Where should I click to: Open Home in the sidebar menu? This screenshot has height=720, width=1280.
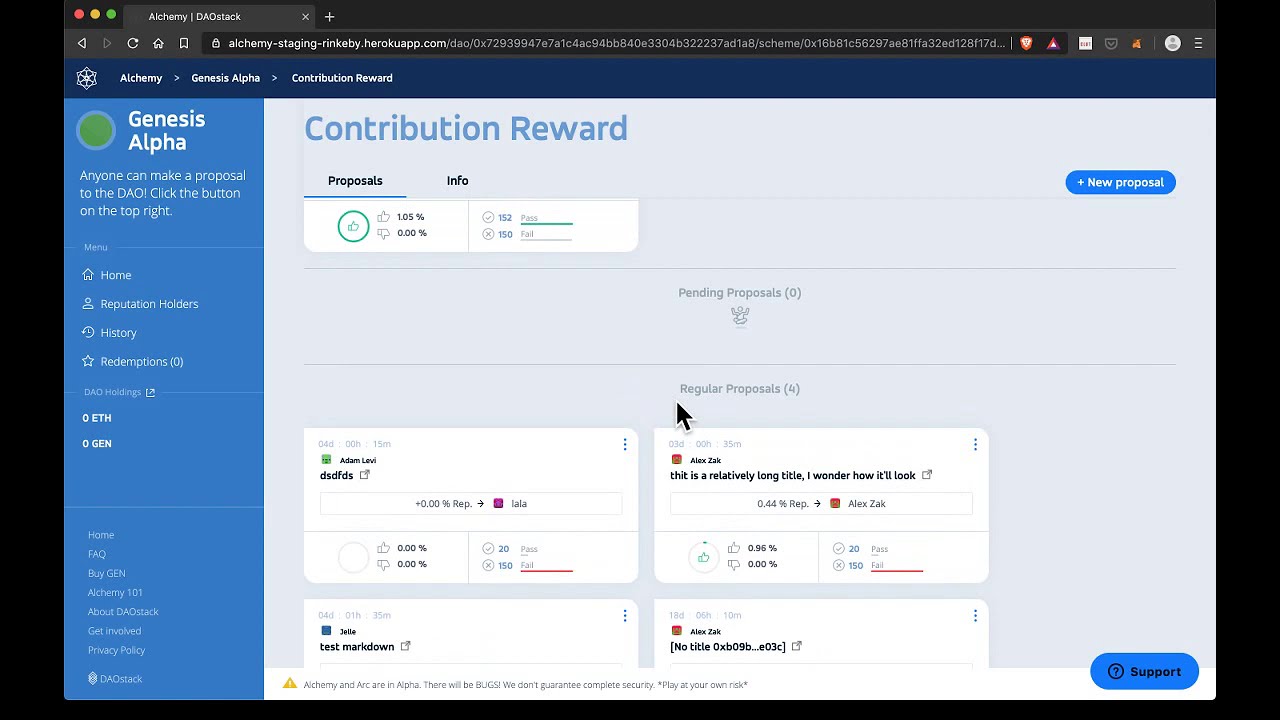coord(116,275)
